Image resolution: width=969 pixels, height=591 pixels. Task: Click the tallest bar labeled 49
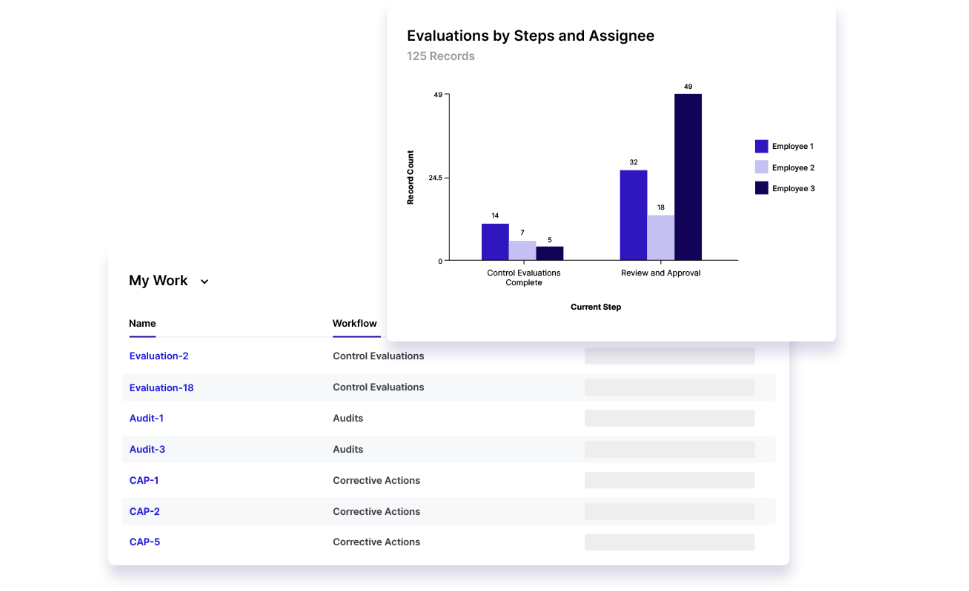pyautogui.click(x=687, y=177)
